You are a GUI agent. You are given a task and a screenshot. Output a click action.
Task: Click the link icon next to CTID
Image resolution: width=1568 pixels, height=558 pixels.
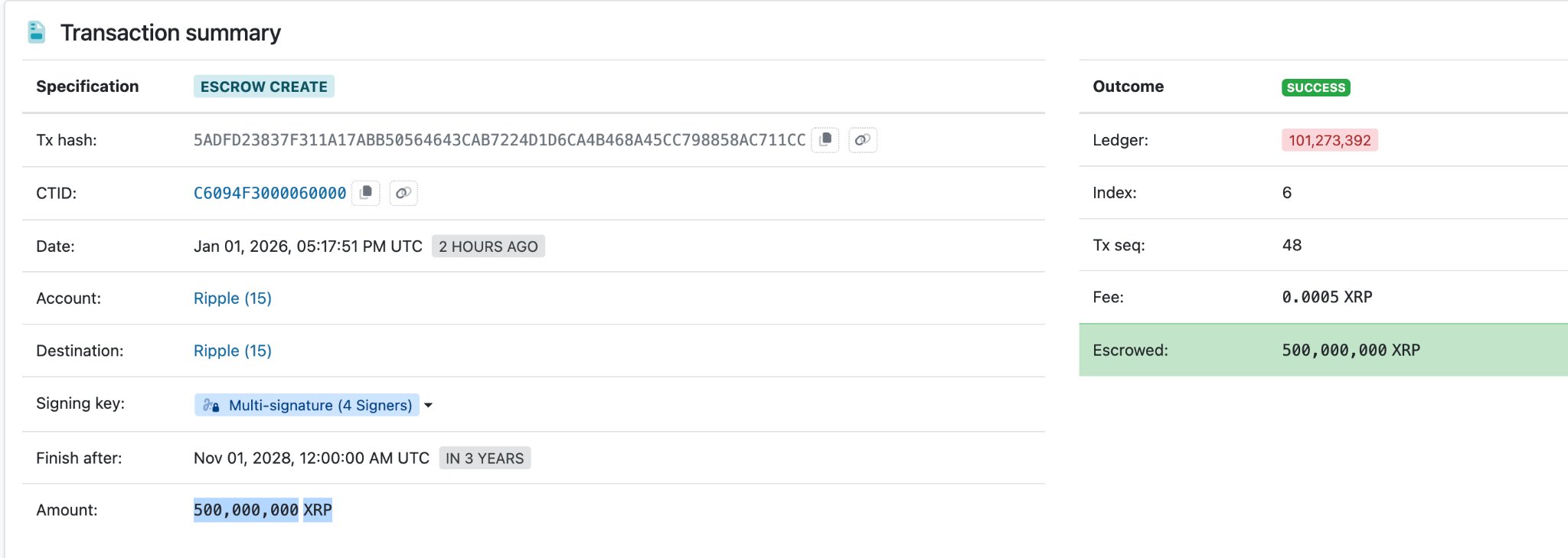pyautogui.click(x=403, y=193)
